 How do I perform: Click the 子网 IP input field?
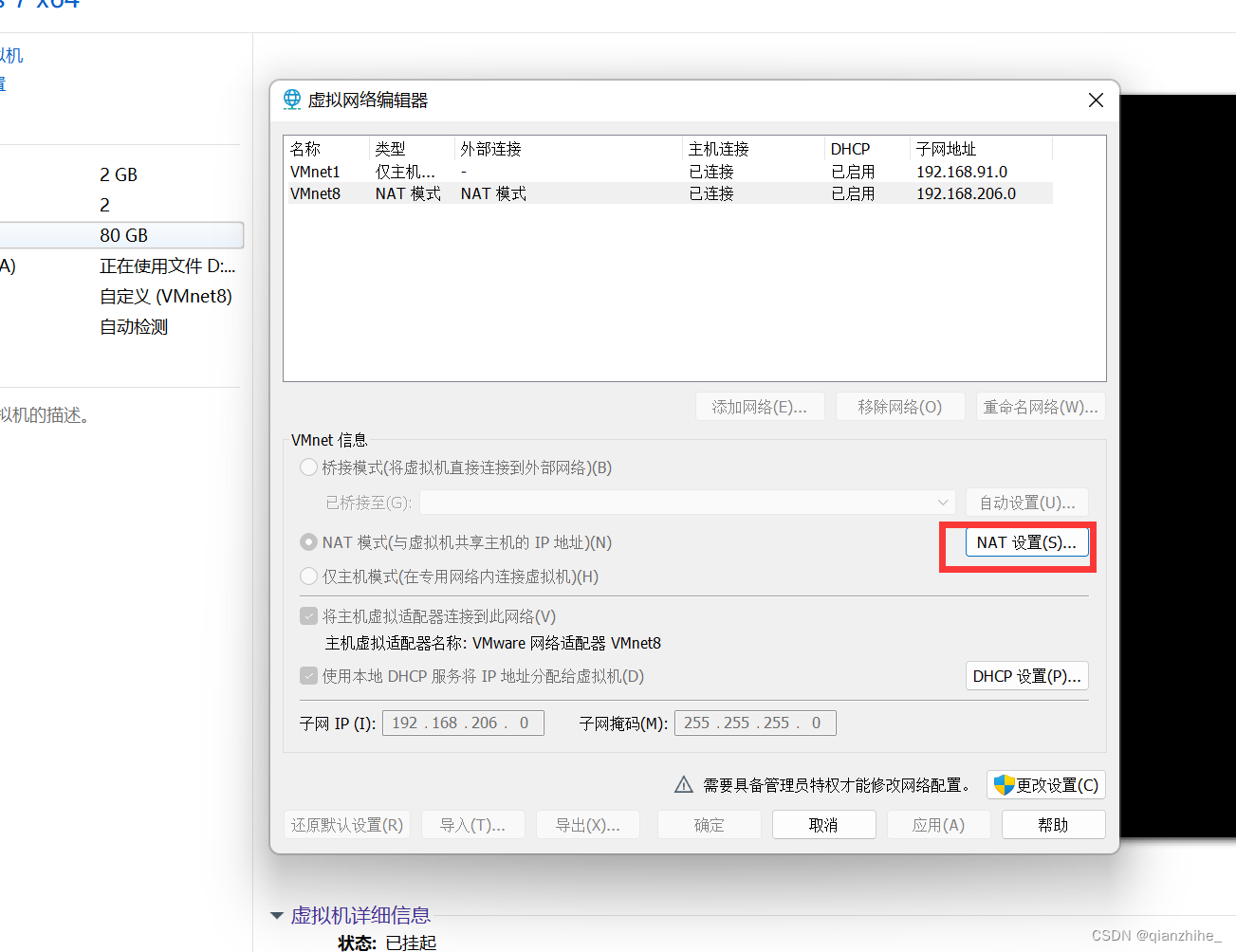coord(463,723)
